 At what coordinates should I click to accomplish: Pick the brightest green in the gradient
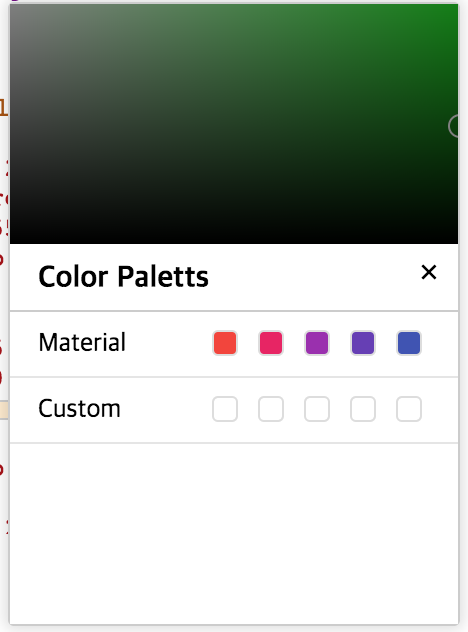point(455,7)
